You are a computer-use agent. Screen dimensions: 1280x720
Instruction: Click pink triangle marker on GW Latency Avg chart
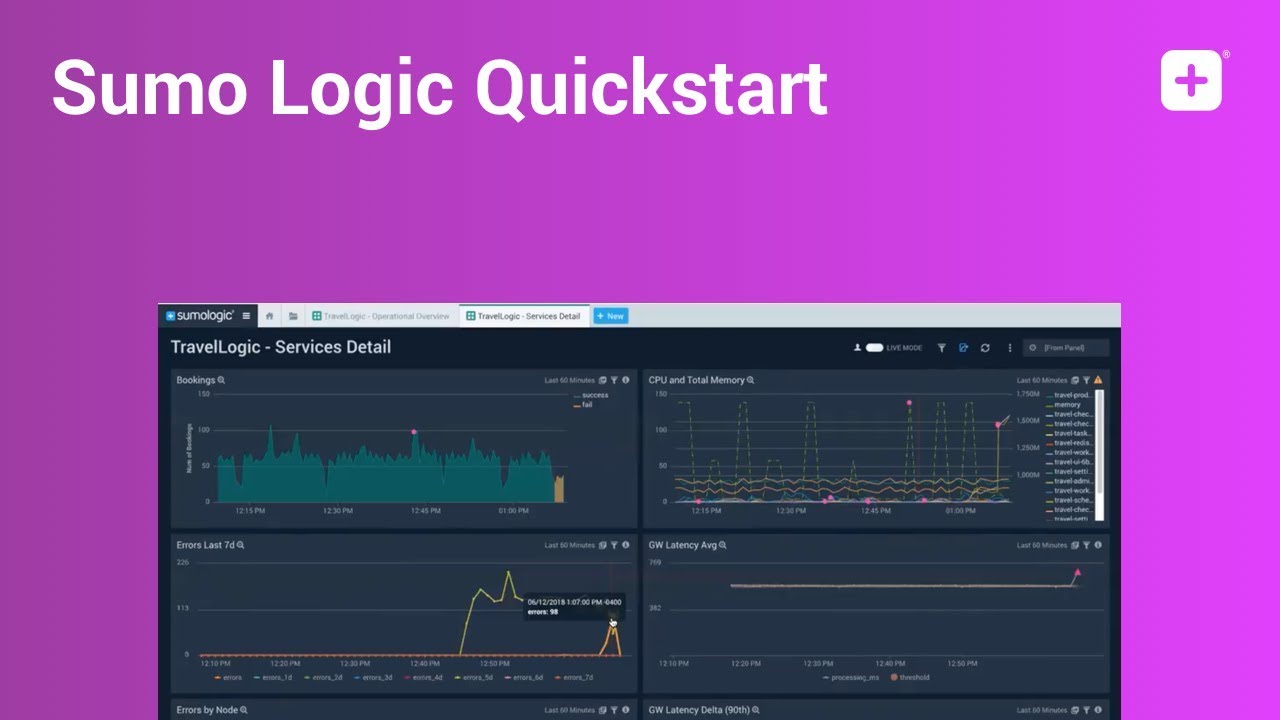pos(1077,573)
